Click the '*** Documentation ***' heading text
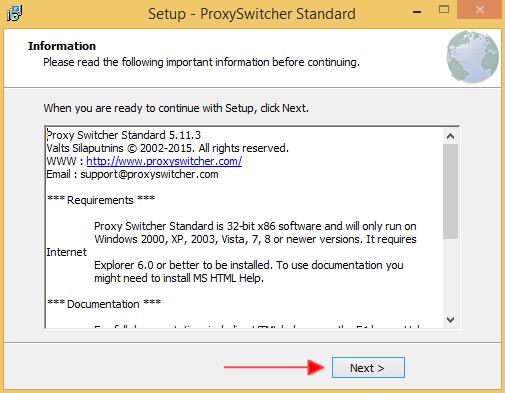This screenshot has width=505, height=393. (104, 304)
